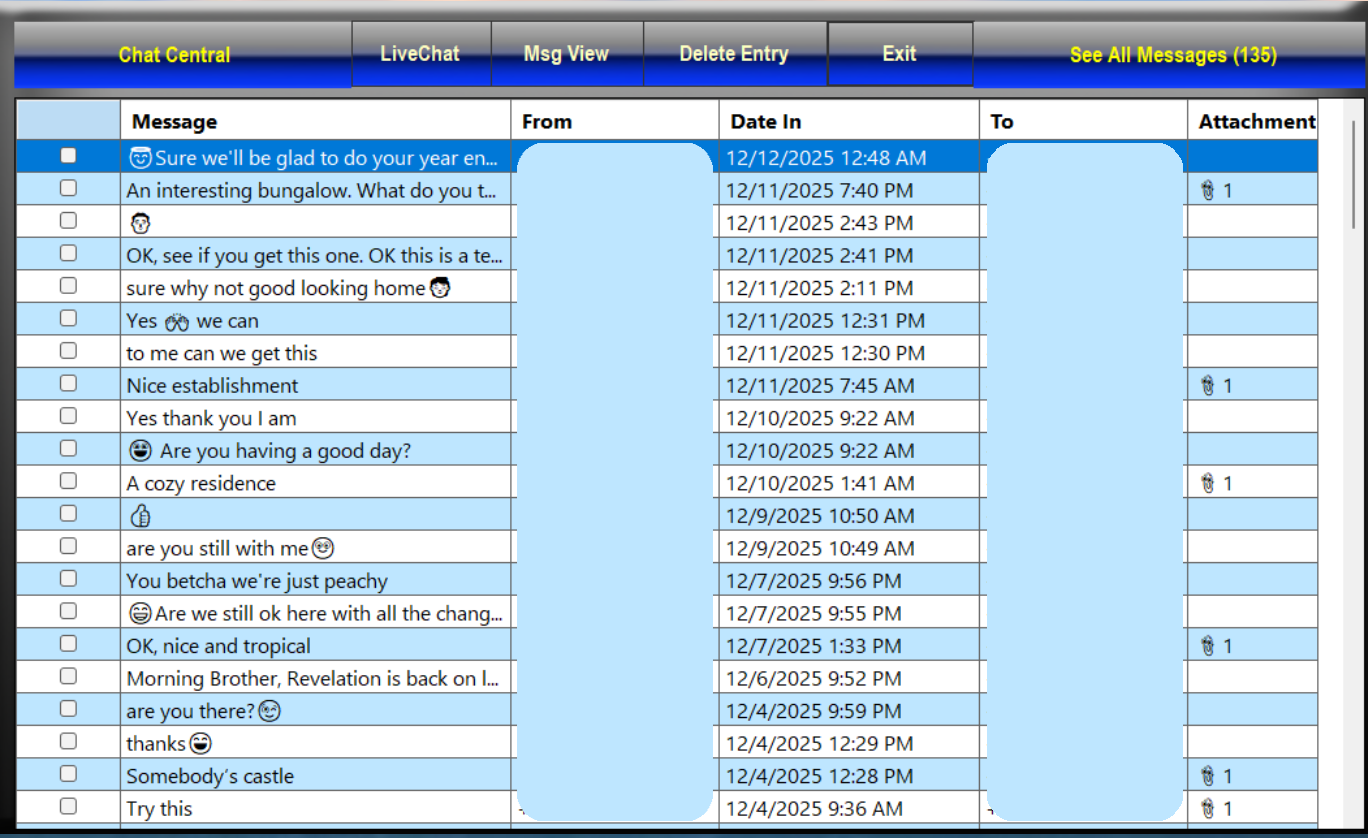The height and width of the screenshot is (838, 1368).
Task: Open the LiveChat tab
Action: [420, 54]
